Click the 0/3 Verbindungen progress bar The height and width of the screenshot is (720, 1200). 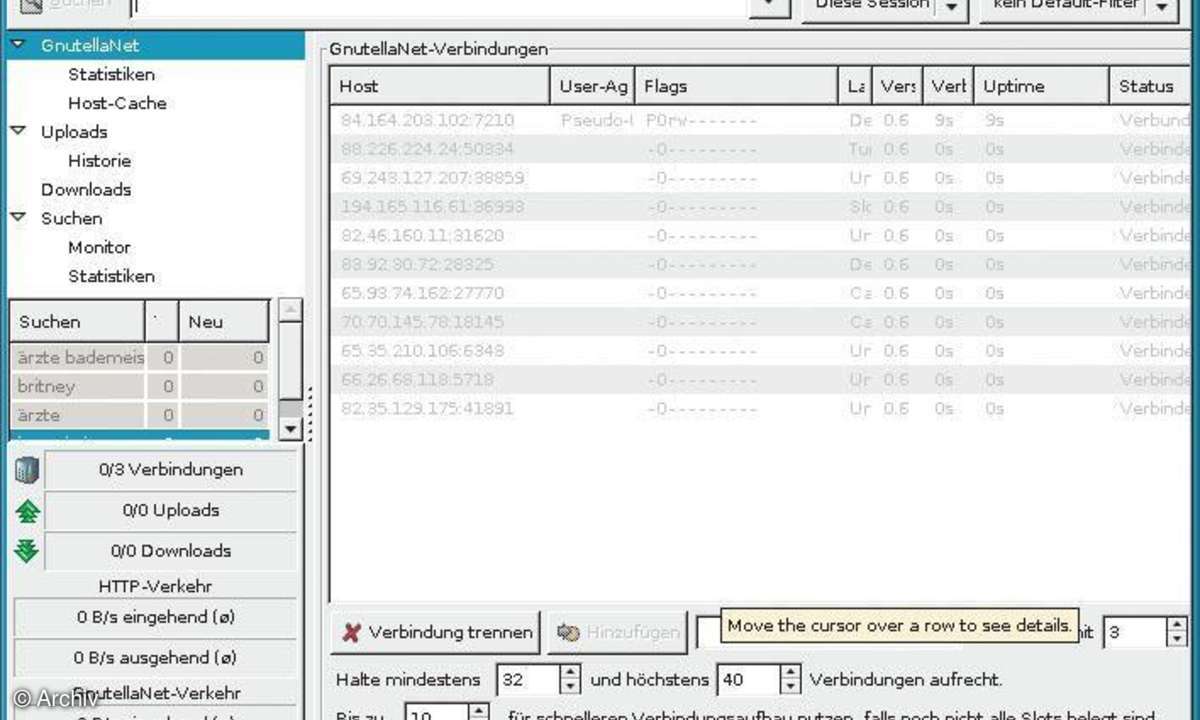click(170, 469)
